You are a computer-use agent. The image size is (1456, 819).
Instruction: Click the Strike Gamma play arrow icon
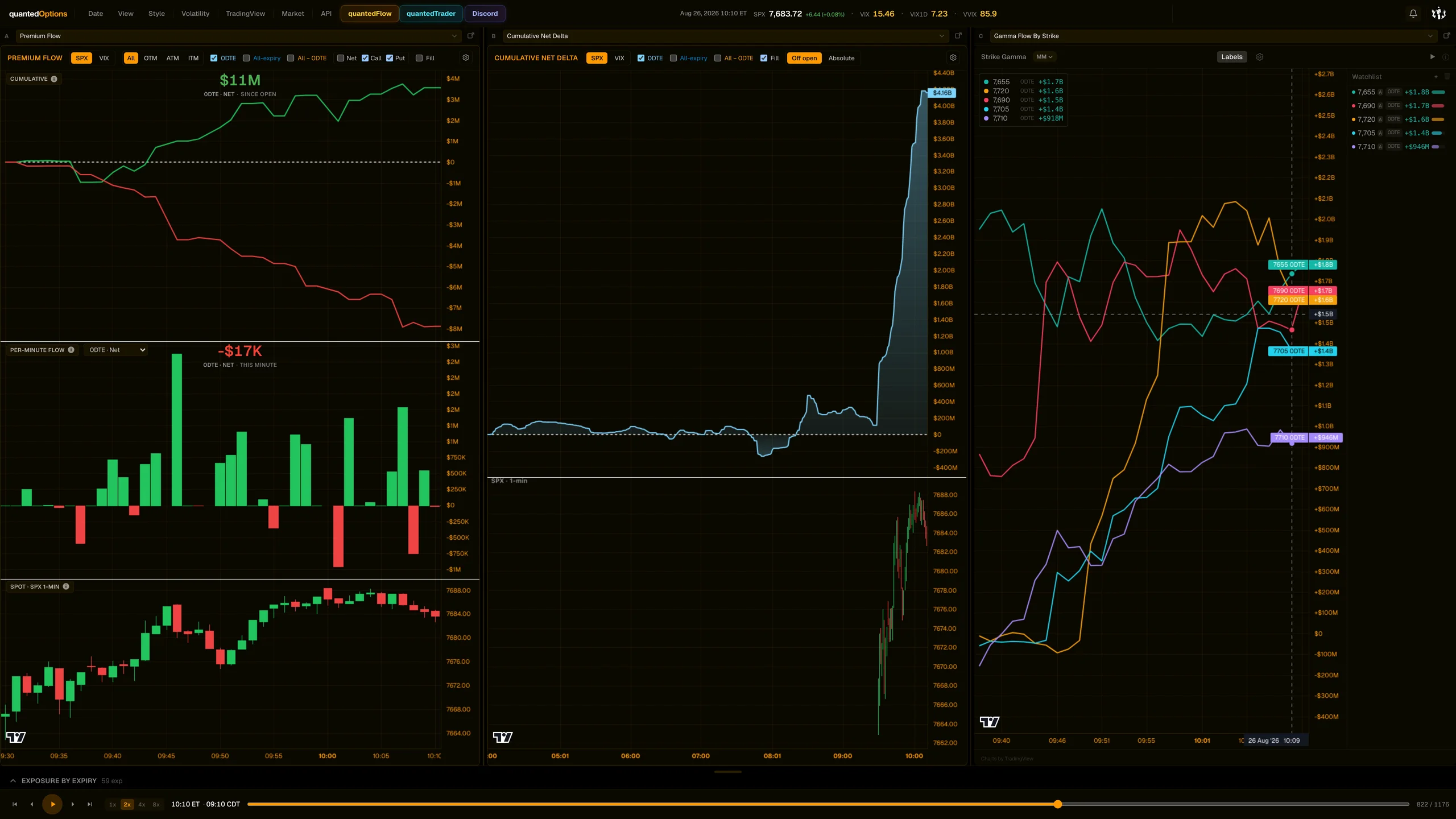pos(1432,57)
